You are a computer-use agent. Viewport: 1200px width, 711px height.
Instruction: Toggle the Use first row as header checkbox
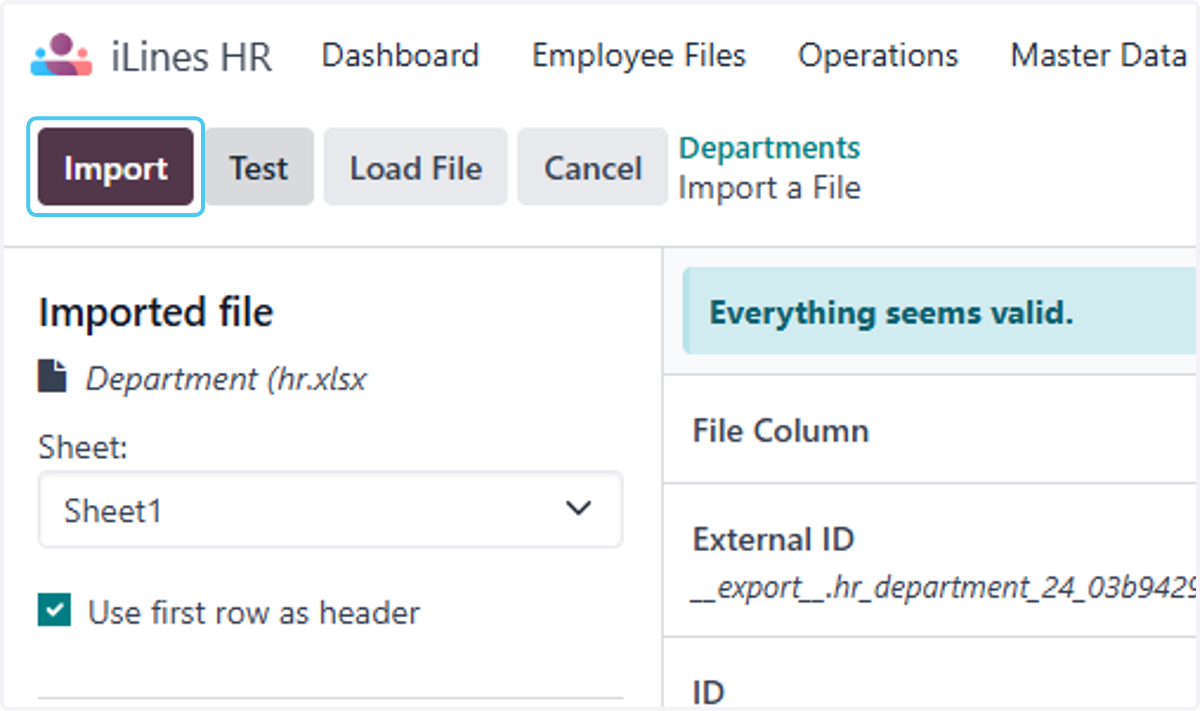point(54,610)
